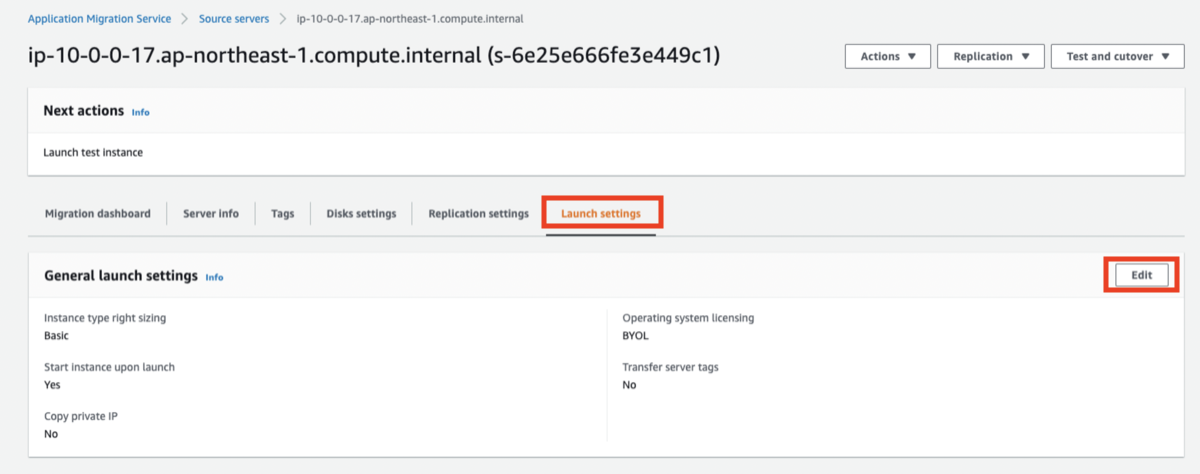Click the 'Basic' right sizing value
Image resolution: width=1200 pixels, height=474 pixels.
(57, 336)
